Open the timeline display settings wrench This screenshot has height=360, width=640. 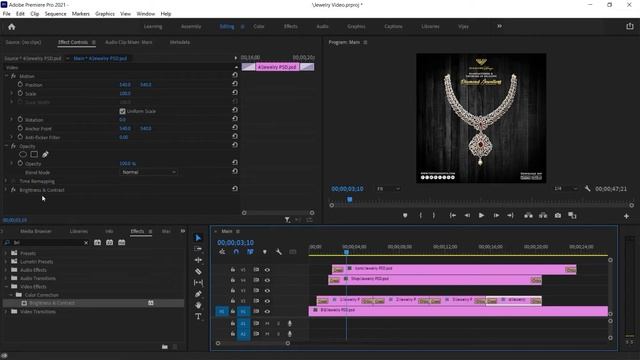tap(278, 252)
